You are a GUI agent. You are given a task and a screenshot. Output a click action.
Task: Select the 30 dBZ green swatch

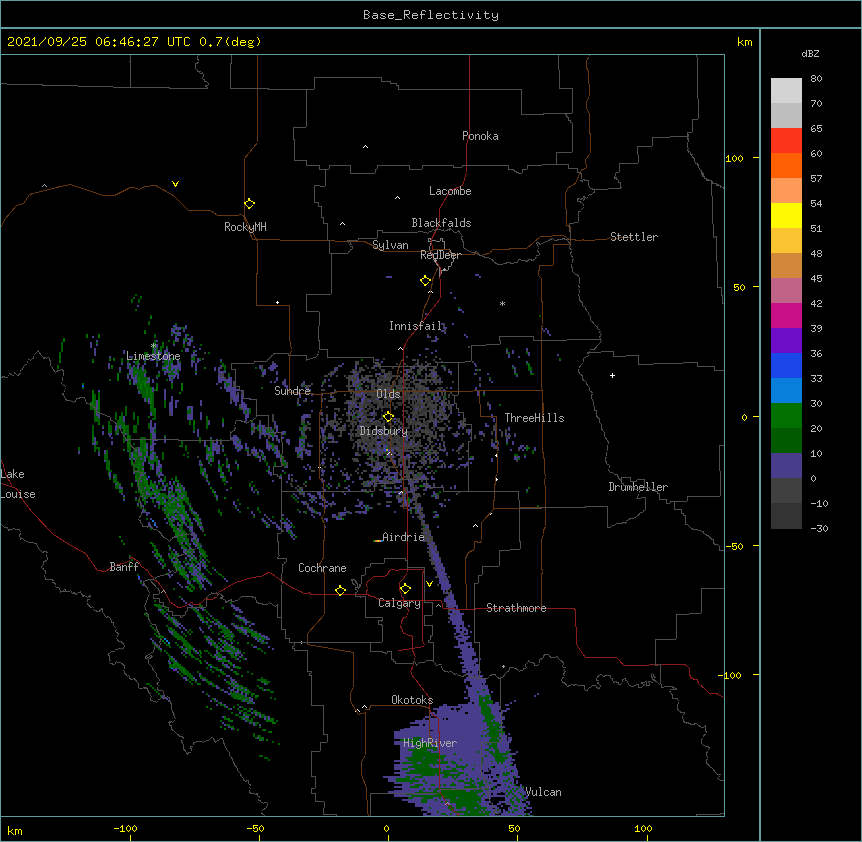click(x=786, y=416)
